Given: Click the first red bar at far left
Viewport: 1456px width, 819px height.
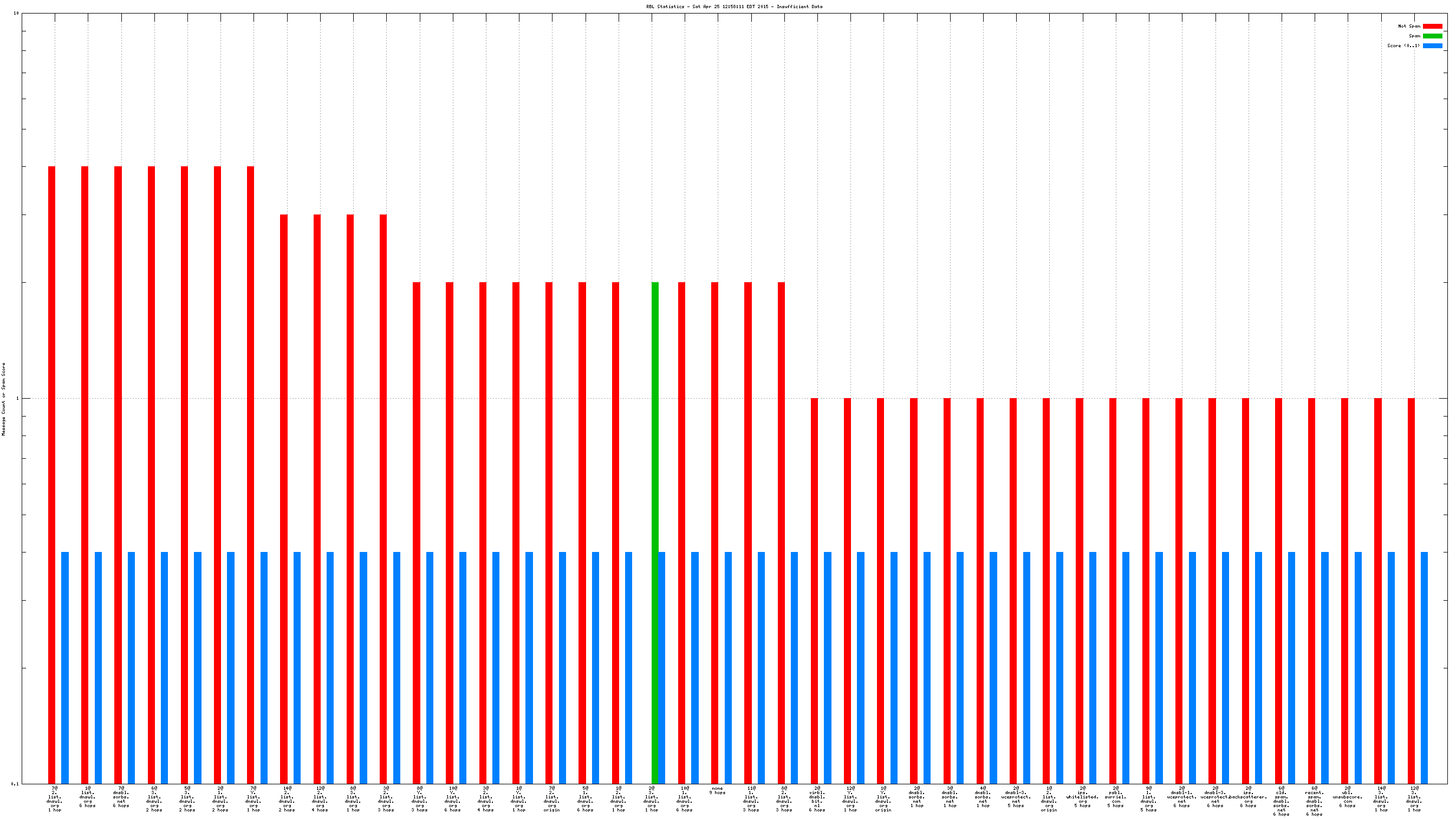Looking at the screenshot, I should tap(51, 475).
